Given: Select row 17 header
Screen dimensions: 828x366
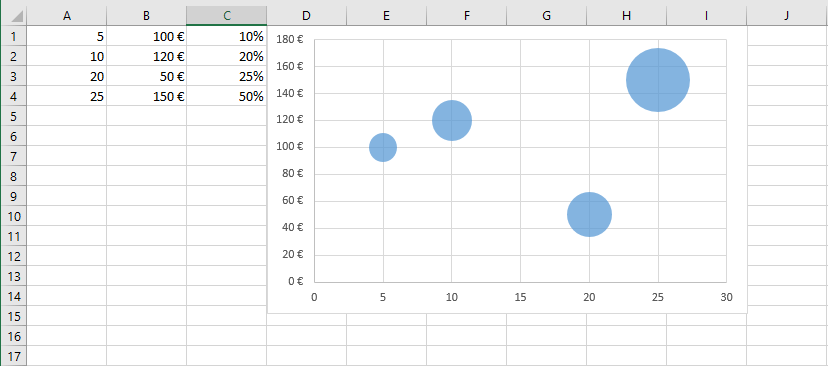Looking at the screenshot, I should pos(13,356).
